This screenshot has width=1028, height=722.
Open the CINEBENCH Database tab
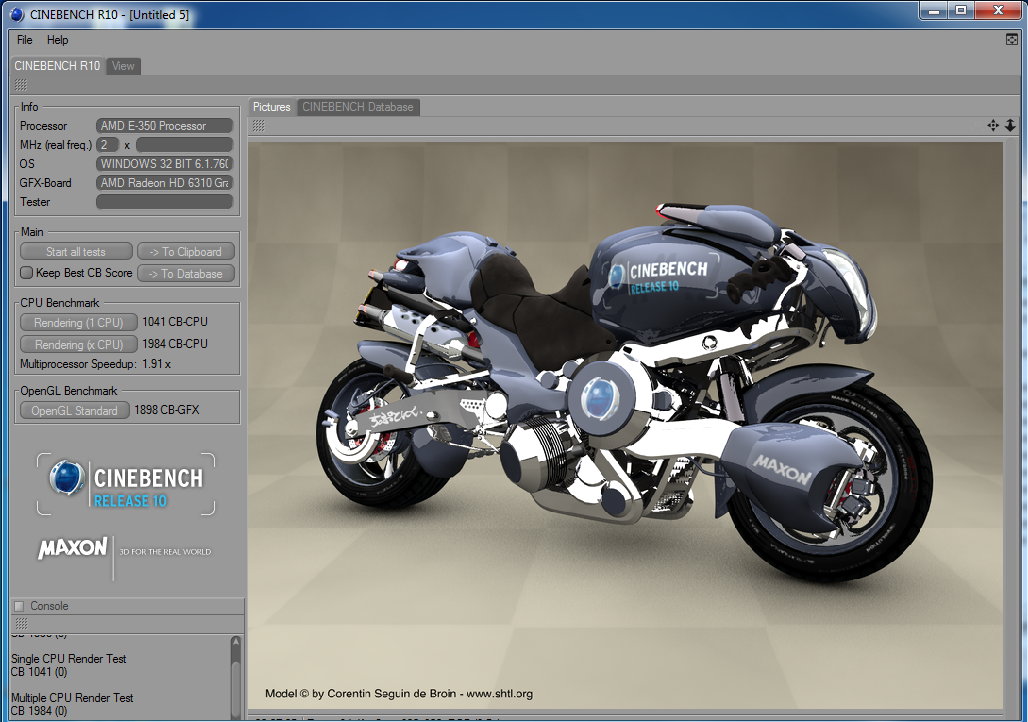click(x=358, y=107)
